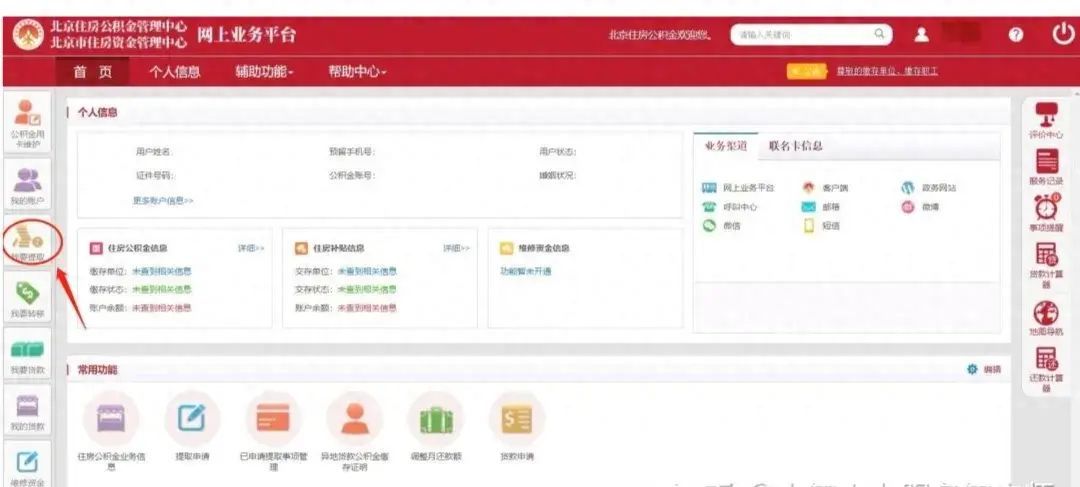The width and height of the screenshot is (1080, 487).
Task: Open 公积金用卡维护 in left sidebar
Action: [28, 124]
